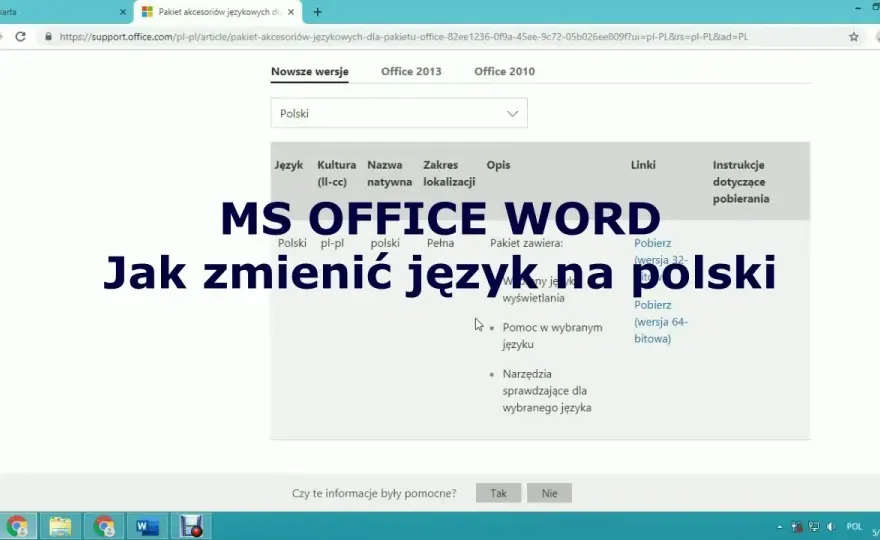880x540 pixels.
Task: Close the first browser tab
Action: click(x=123, y=12)
